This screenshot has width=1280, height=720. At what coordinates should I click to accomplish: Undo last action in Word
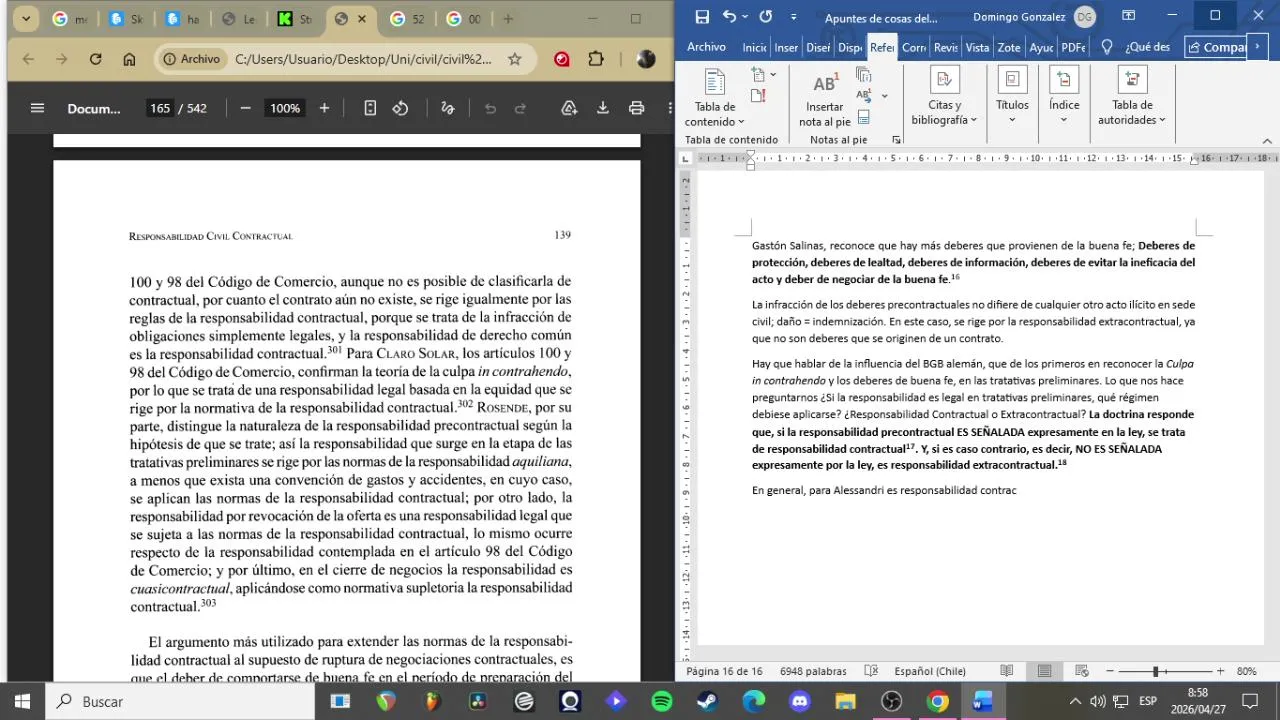729,17
